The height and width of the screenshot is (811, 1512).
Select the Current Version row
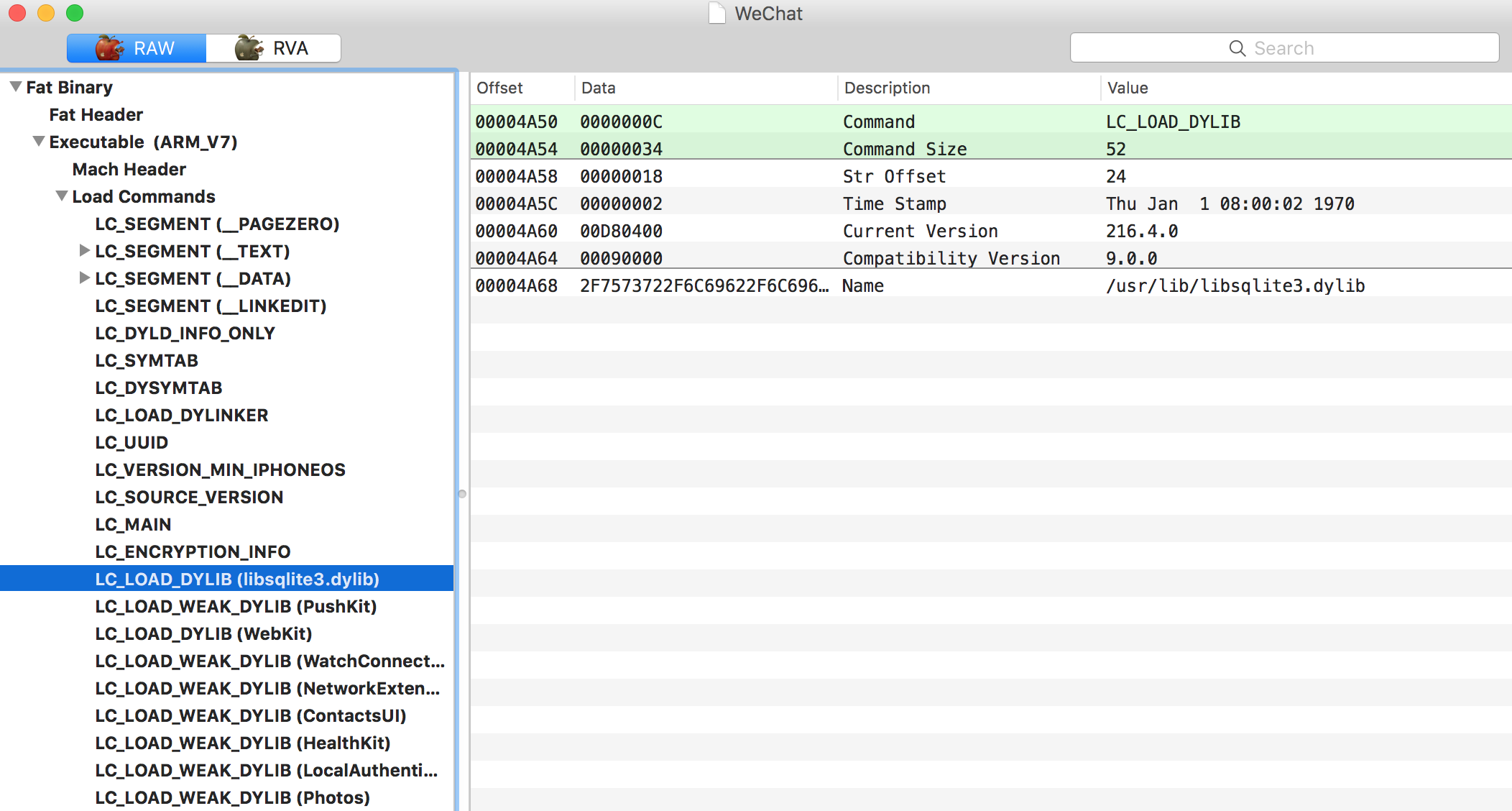pos(920,231)
